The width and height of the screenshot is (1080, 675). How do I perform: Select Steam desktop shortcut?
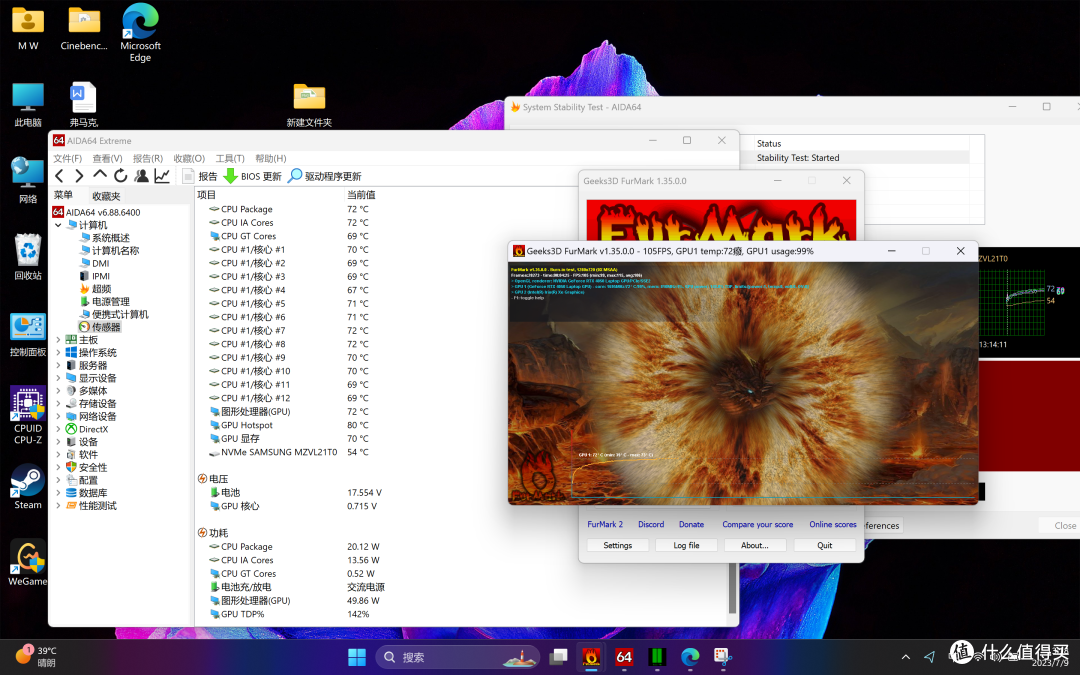(28, 486)
